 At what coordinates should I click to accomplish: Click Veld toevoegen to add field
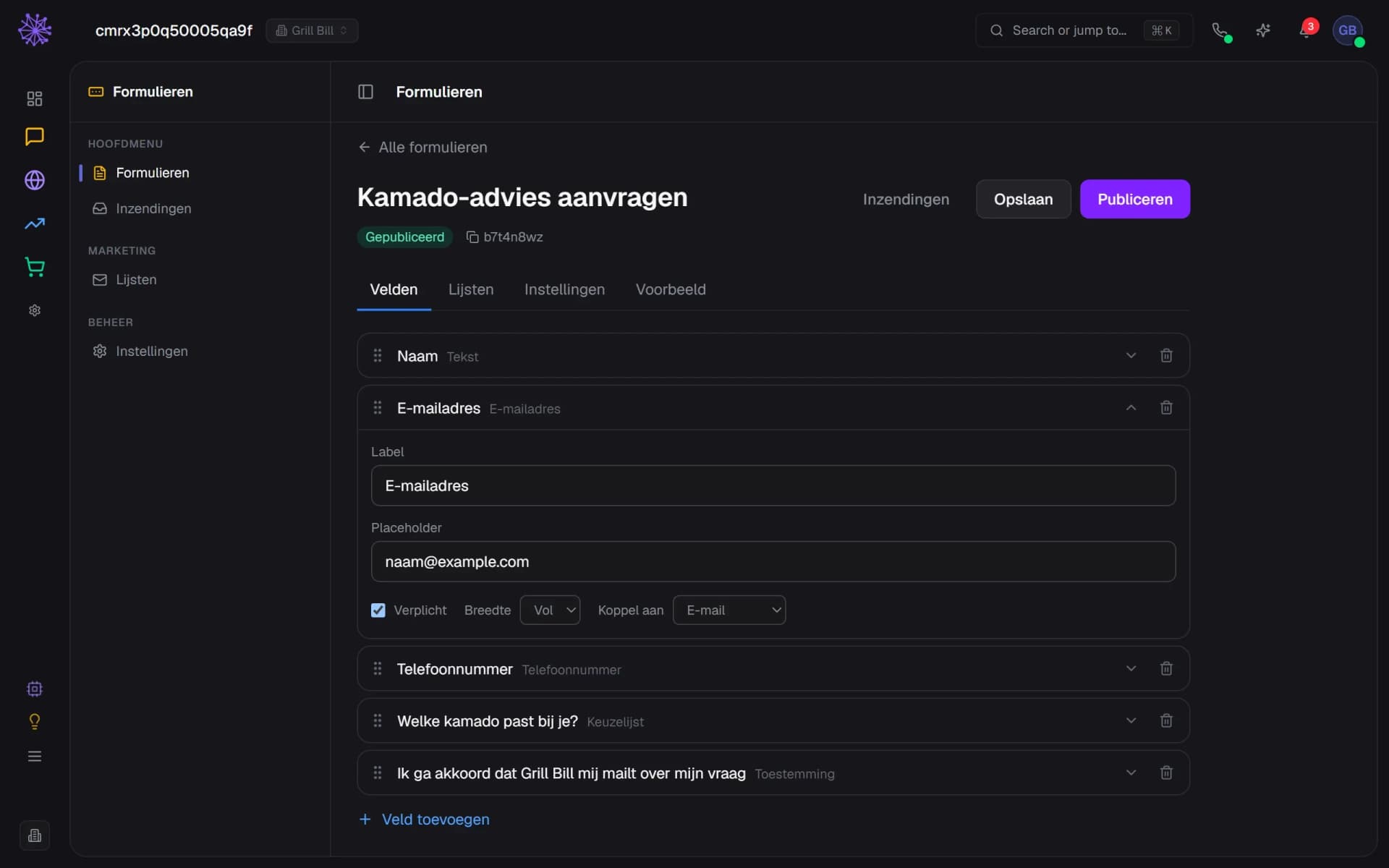coord(425,819)
